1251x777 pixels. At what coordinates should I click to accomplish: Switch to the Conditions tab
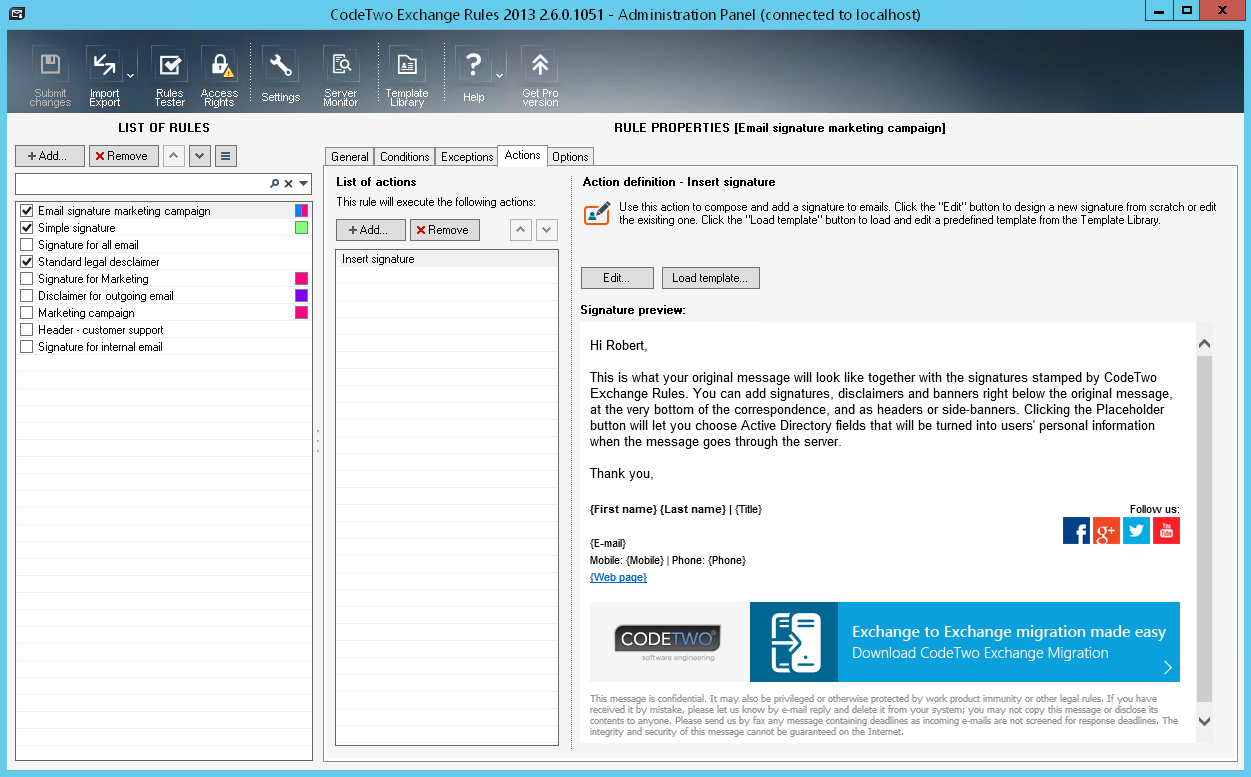(x=404, y=156)
